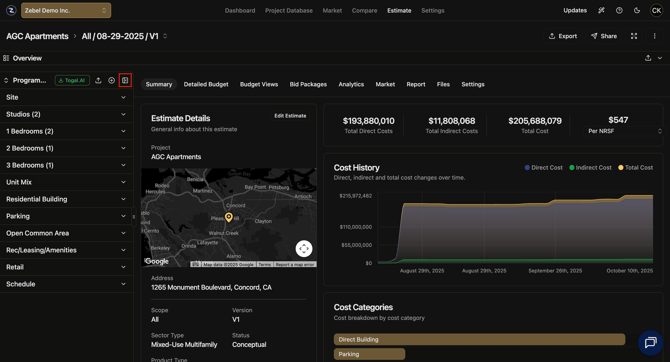Open Project Database in top navigation
The image size is (670, 362).
289,10
